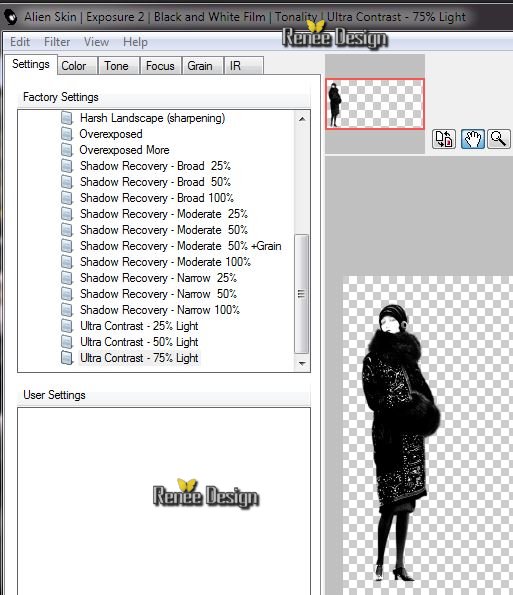
Task: Select Ultra Contrast - 50% Light preset
Action: (139, 342)
